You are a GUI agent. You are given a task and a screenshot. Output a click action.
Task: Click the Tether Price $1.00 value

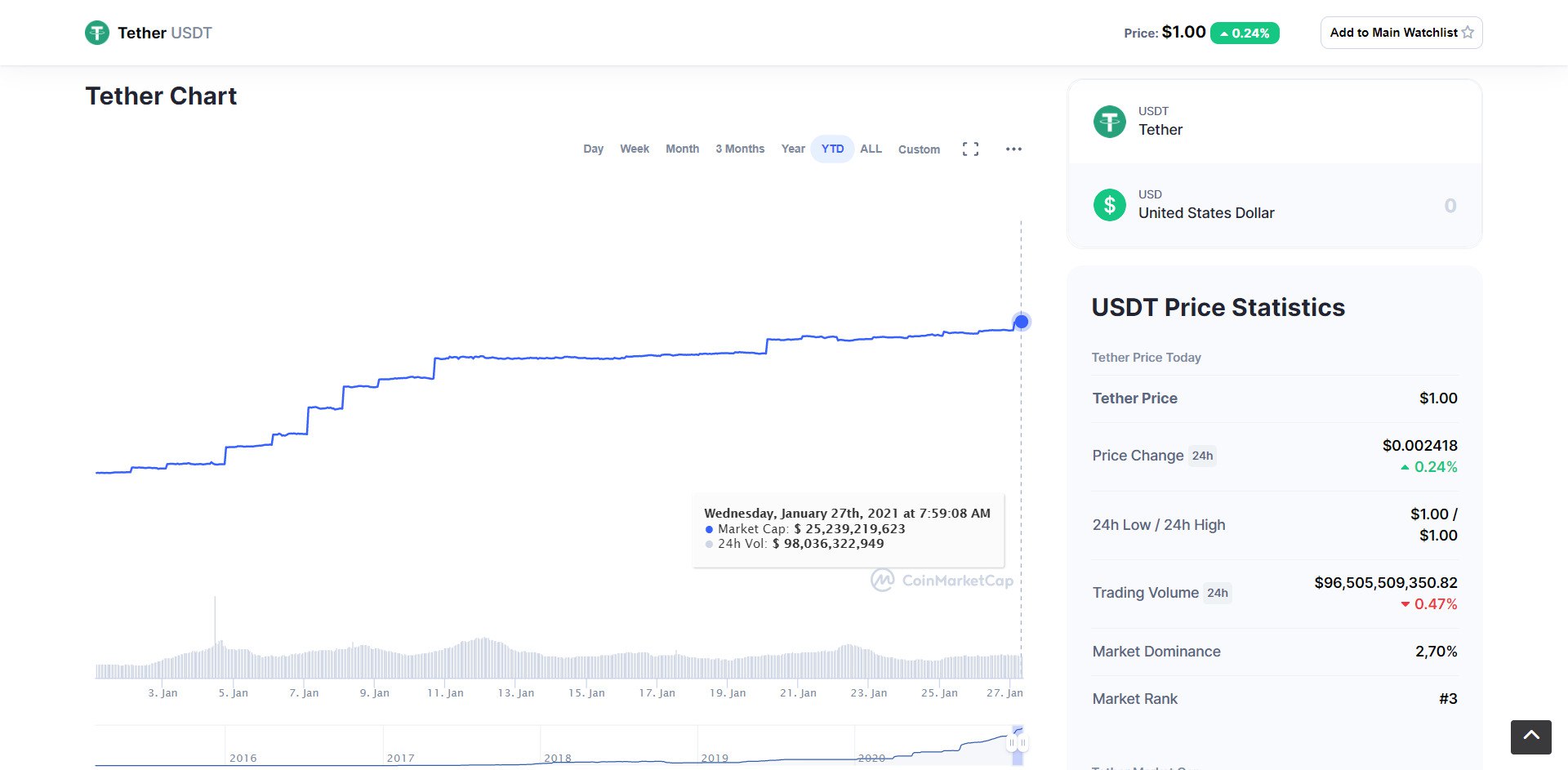pyautogui.click(x=1438, y=398)
